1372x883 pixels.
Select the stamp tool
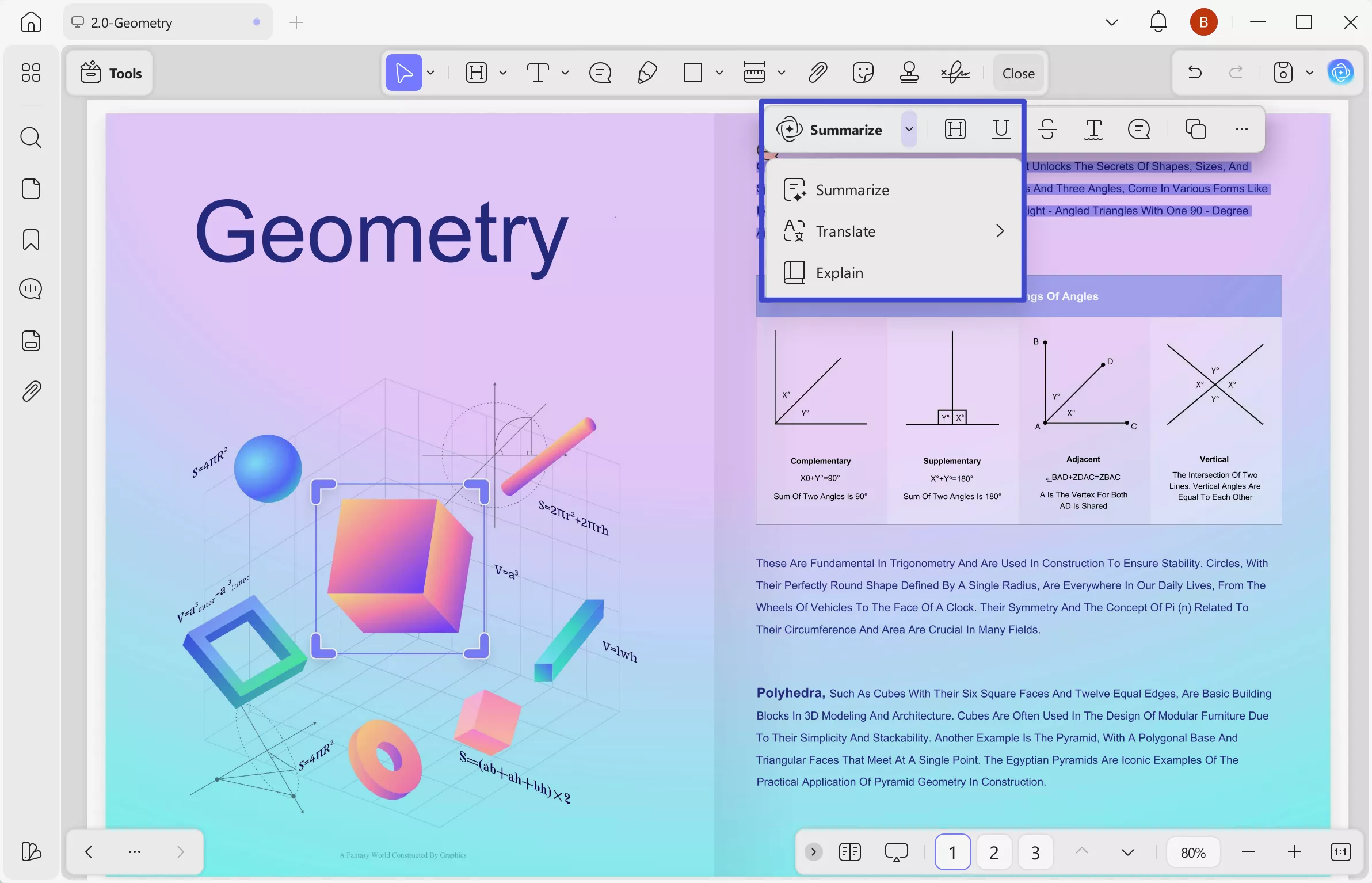909,73
